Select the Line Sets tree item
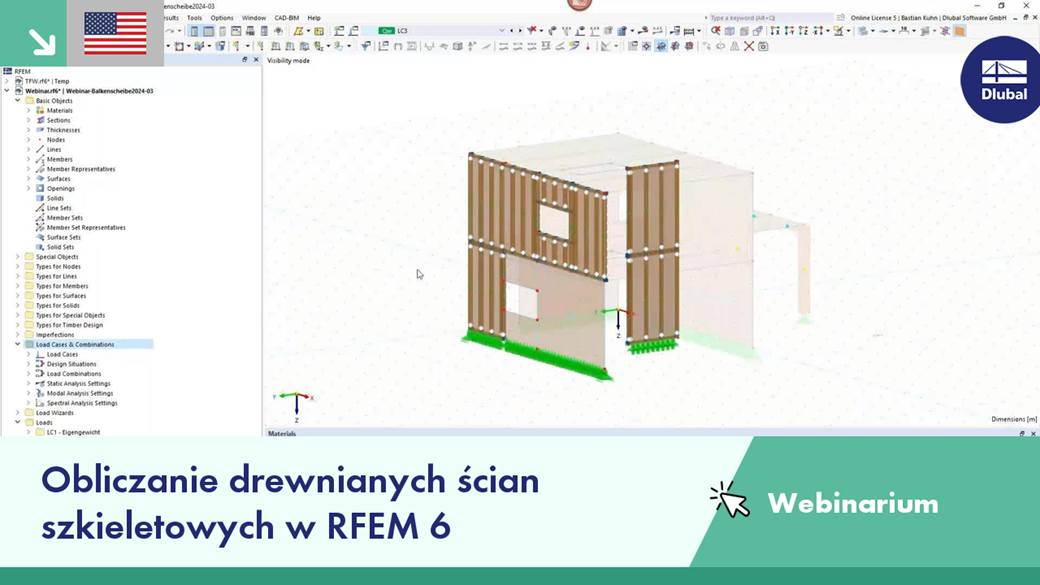The image size is (1040, 585). coord(58,208)
